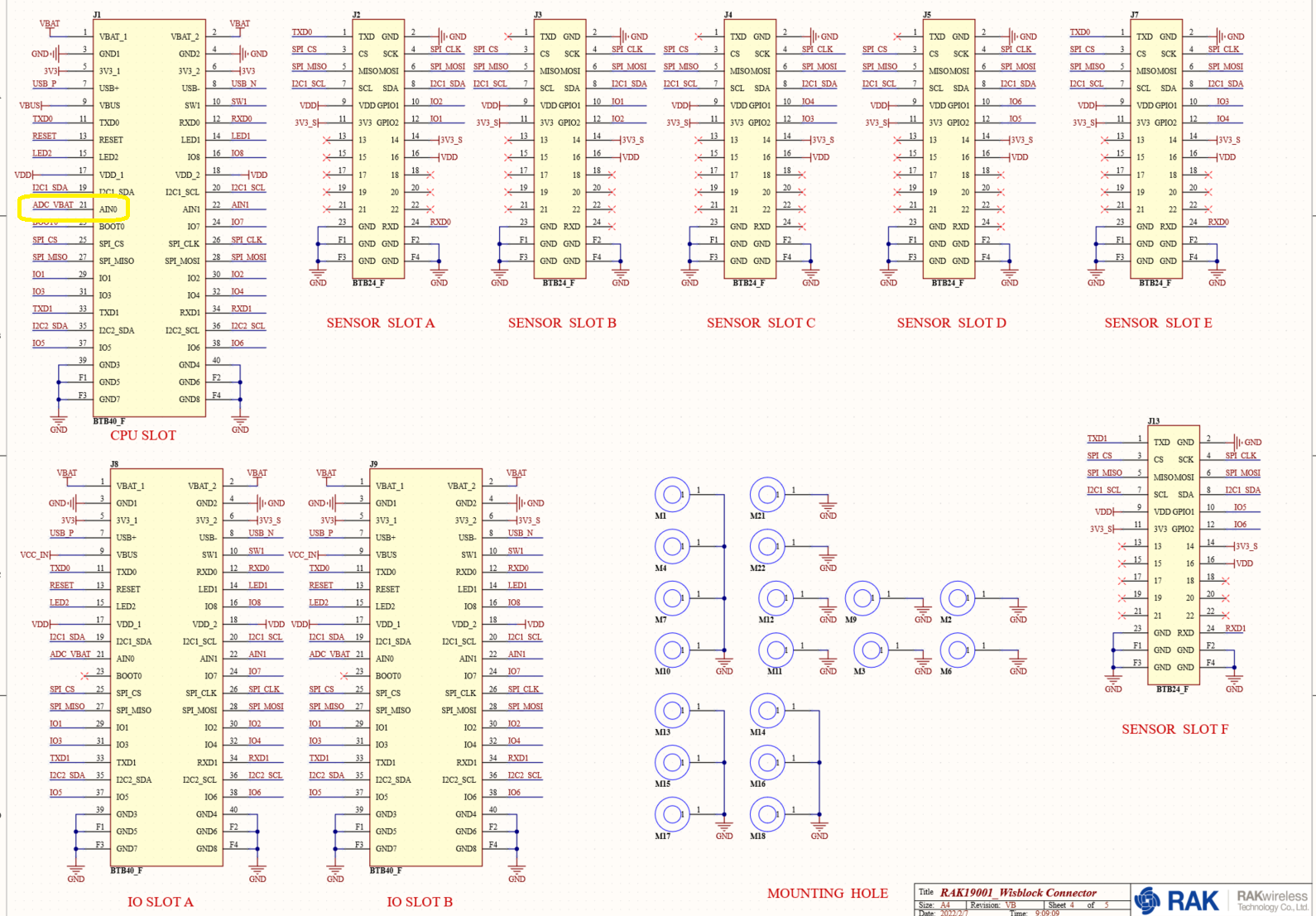Image resolution: width=1316 pixels, height=916 pixels.
Task: Click the IO SLOT B label
Action: pyautogui.click(x=420, y=902)
